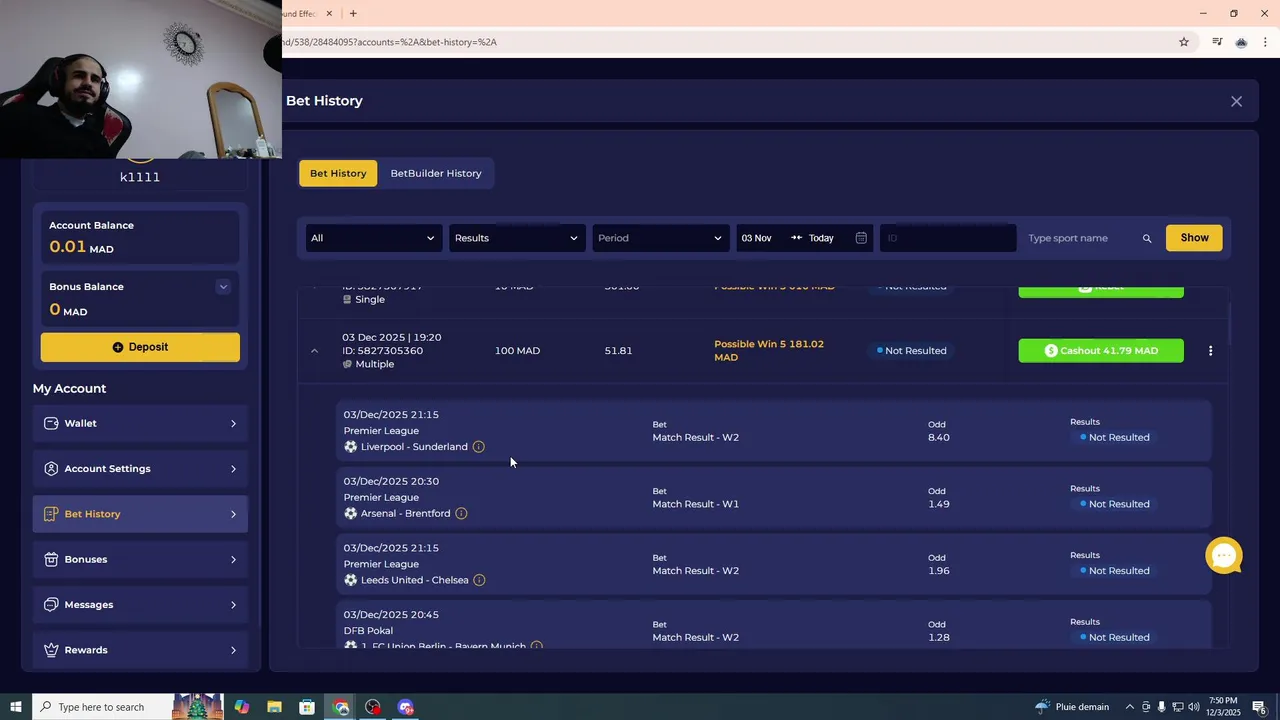Screen dimensions: 1280x720
Task: Click the yellow Show button
Action: (1194, 238)
